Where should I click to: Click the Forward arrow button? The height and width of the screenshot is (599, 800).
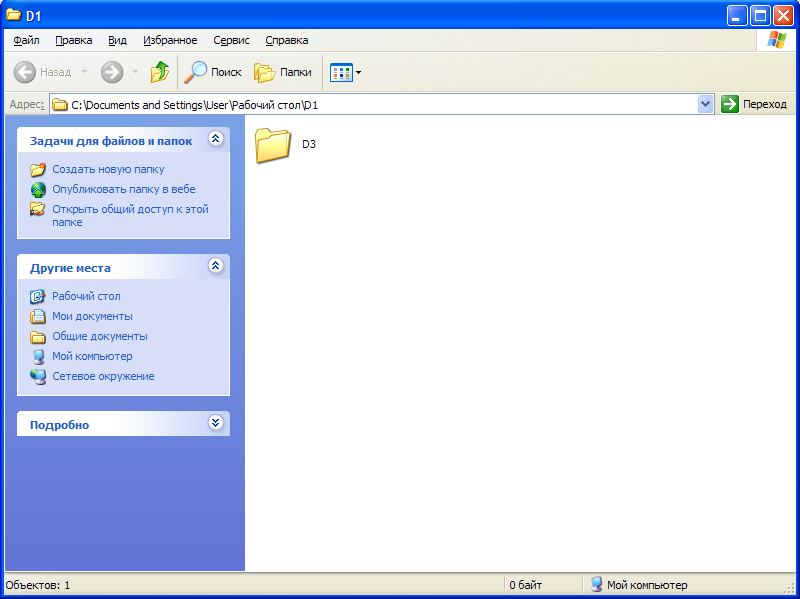coord(112,72)
